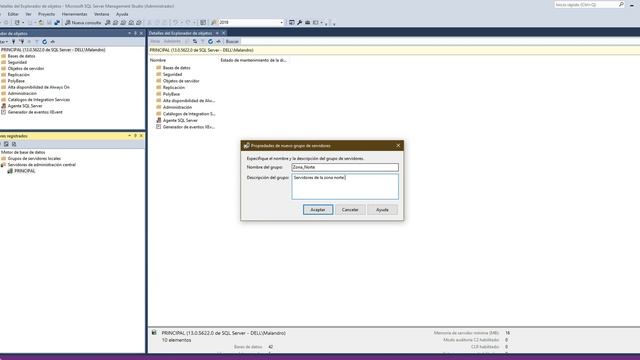Click the Nombre column header
640x360 pixels.
(158, 60)
